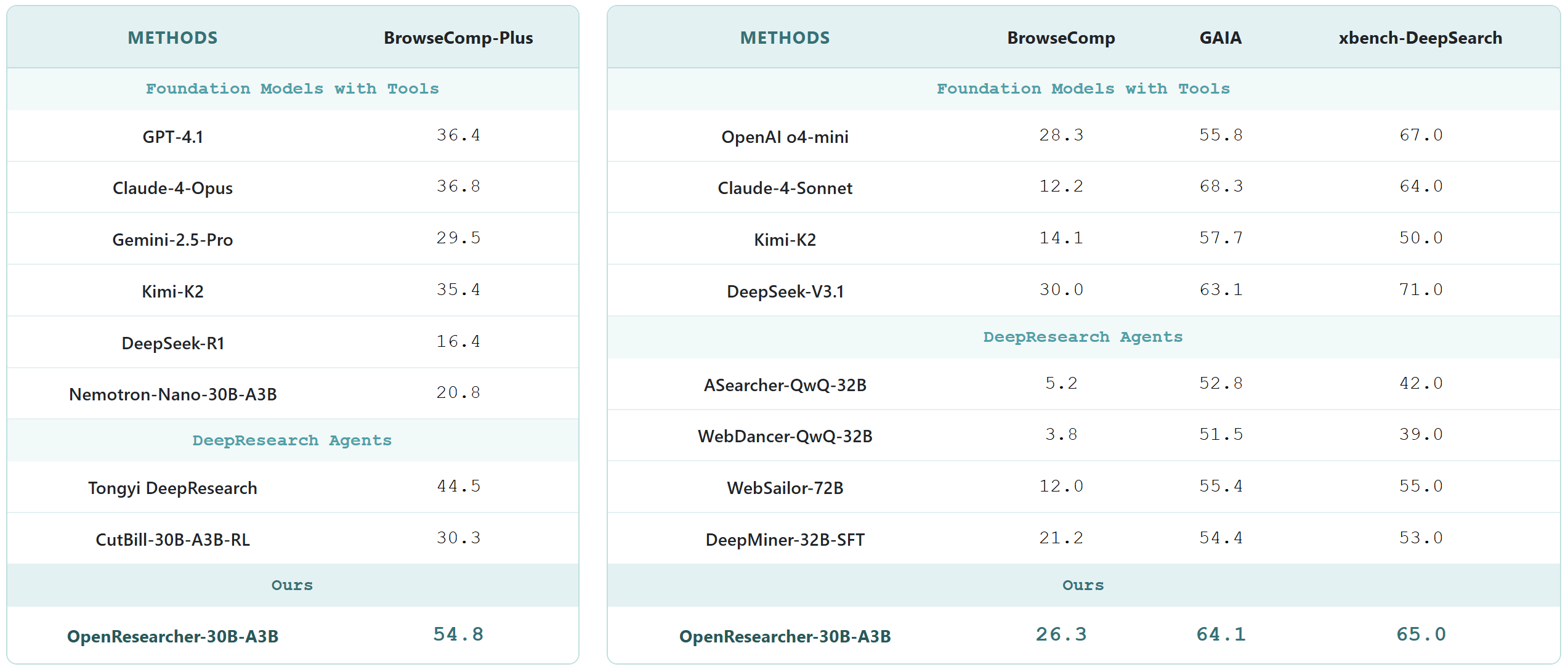Select the Claude-4-Sonnet row label

785,188
